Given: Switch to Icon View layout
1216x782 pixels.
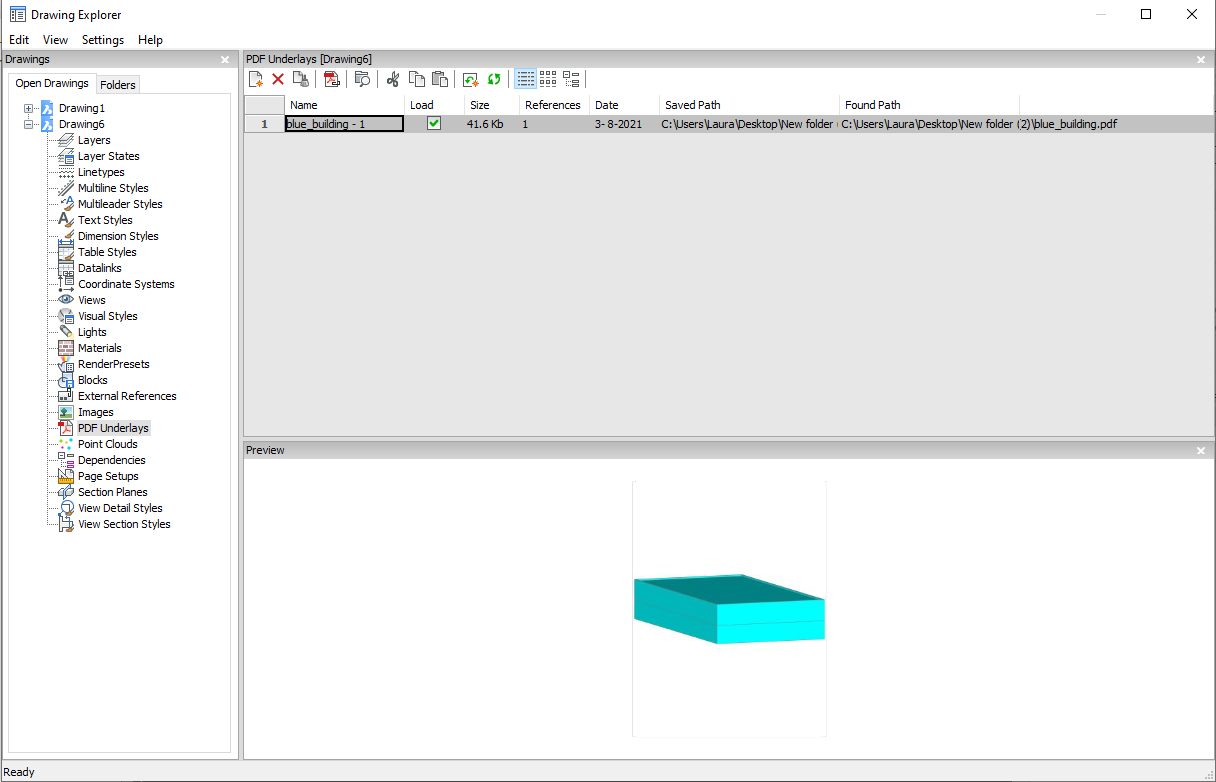Looking at the screenshot, I should 548,79.
